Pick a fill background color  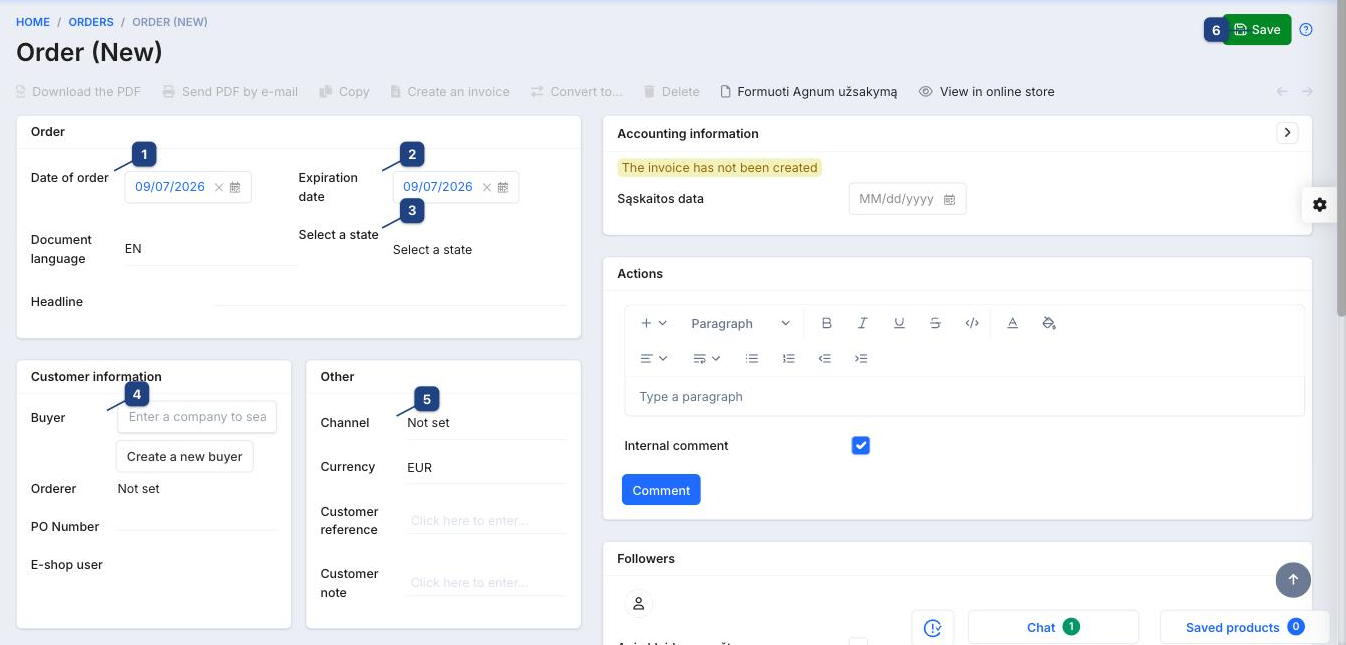pyautogui.click(x=1049, y=323)
